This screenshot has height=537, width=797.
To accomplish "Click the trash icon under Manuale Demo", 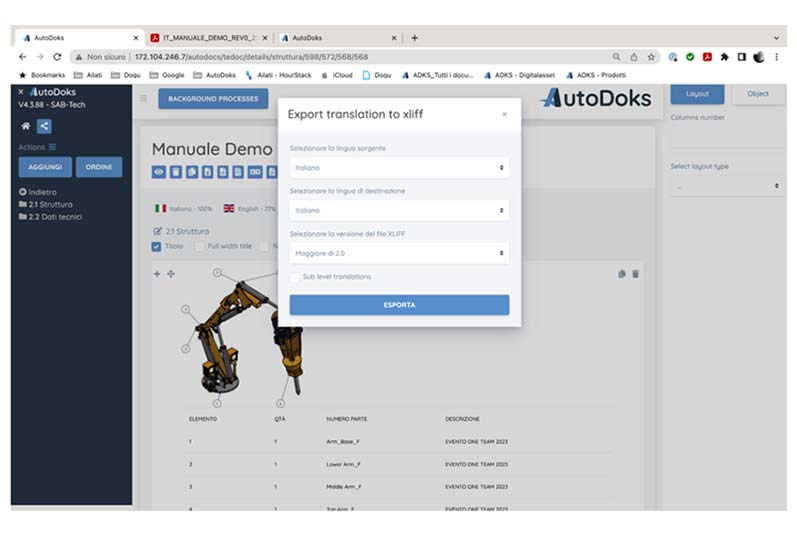I will tap(175, 172).
